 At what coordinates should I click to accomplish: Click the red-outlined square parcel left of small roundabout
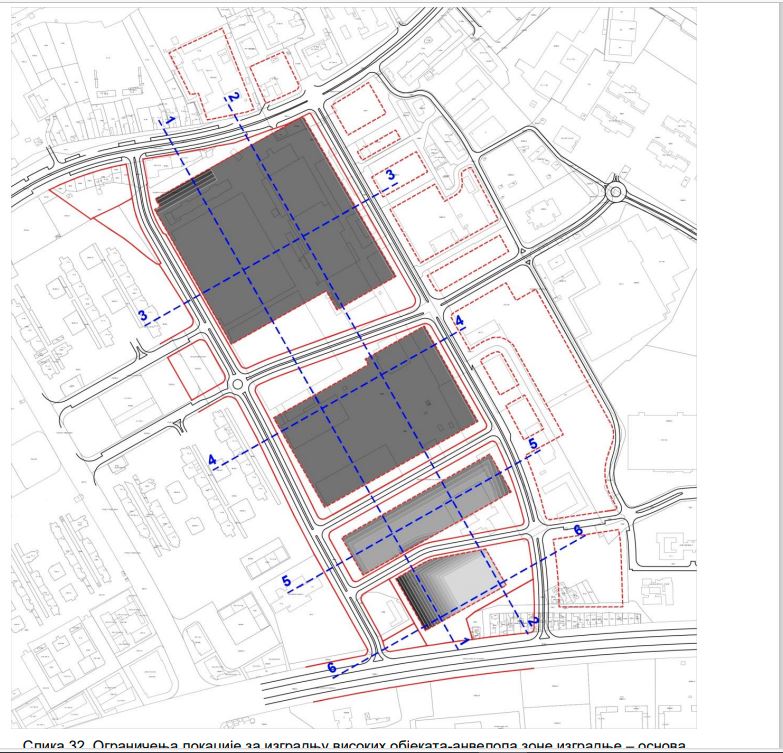tap(195, 368)
